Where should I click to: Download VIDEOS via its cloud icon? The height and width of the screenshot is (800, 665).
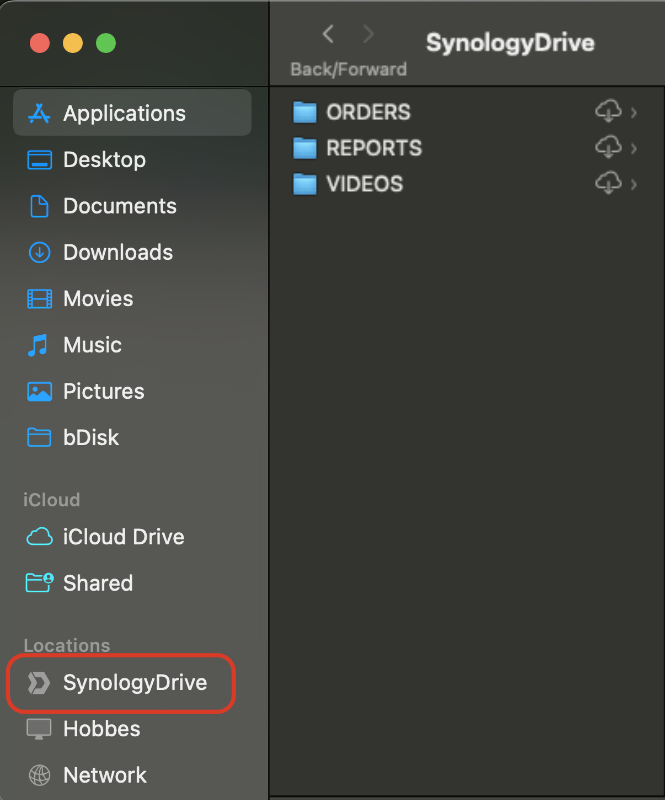coord(608,183)
